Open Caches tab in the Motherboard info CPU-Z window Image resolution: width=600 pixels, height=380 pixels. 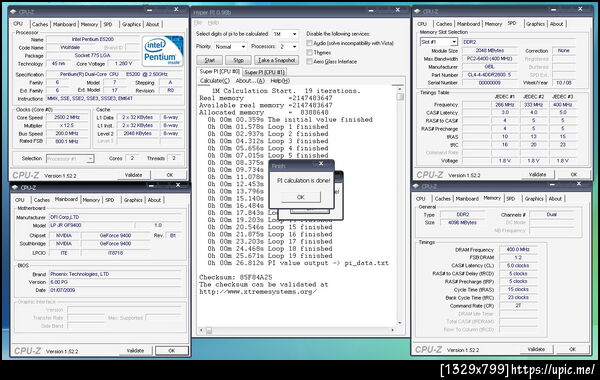pyautogui.click(x=42, y=200)
